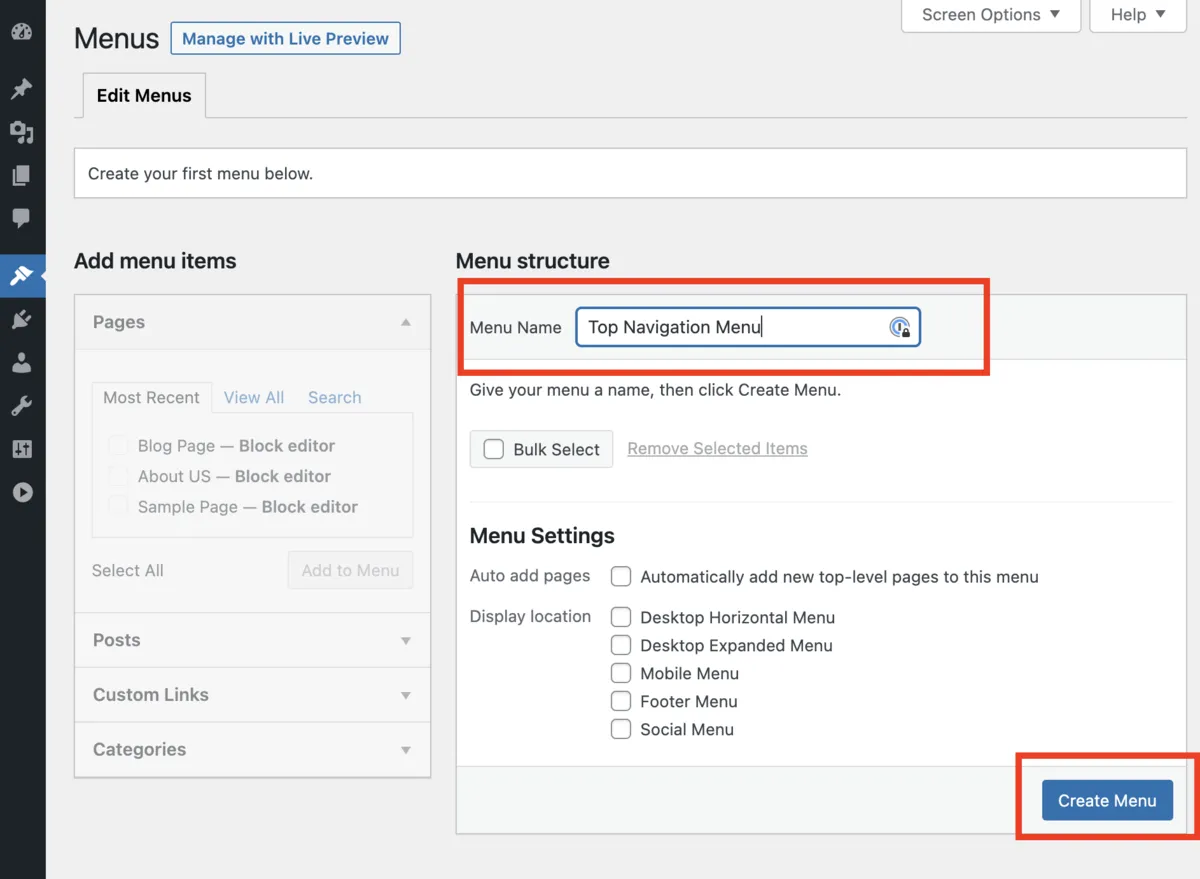
Task: Open the Dashboard gauge icon
Action: click(x=21, y=31)
